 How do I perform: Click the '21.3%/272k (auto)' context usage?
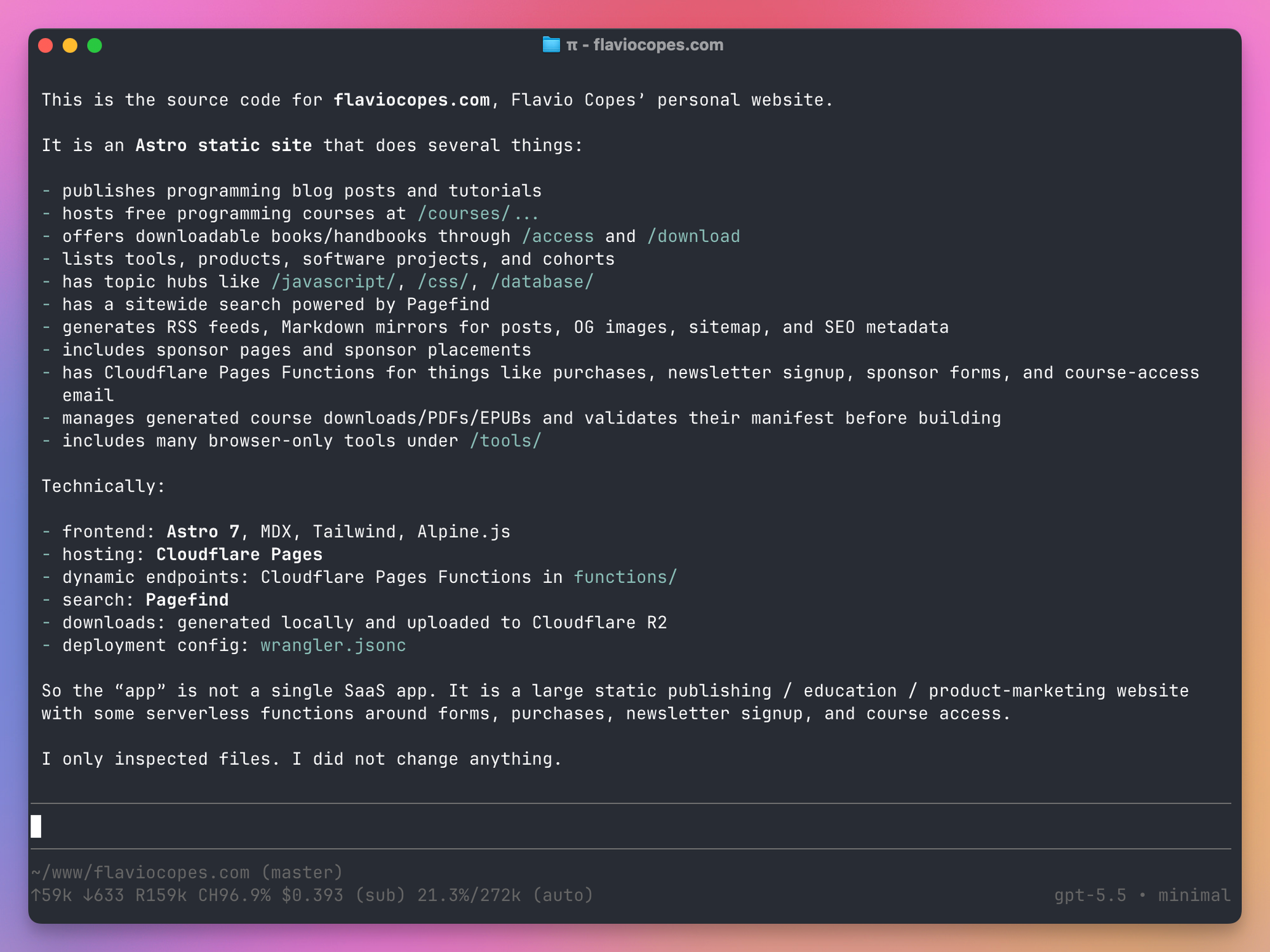tap(505, 895)
